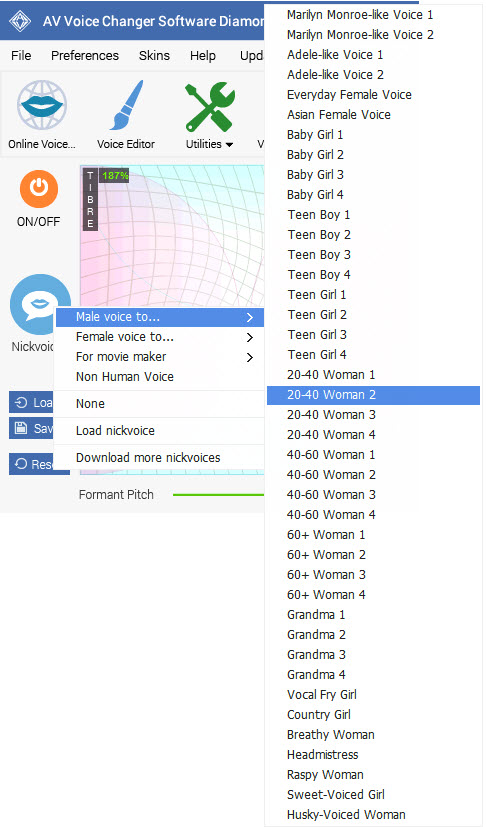Adjust the green Formant Pitch slider
The height and width of the screenshot is (827, 486).
coord(218,495)
